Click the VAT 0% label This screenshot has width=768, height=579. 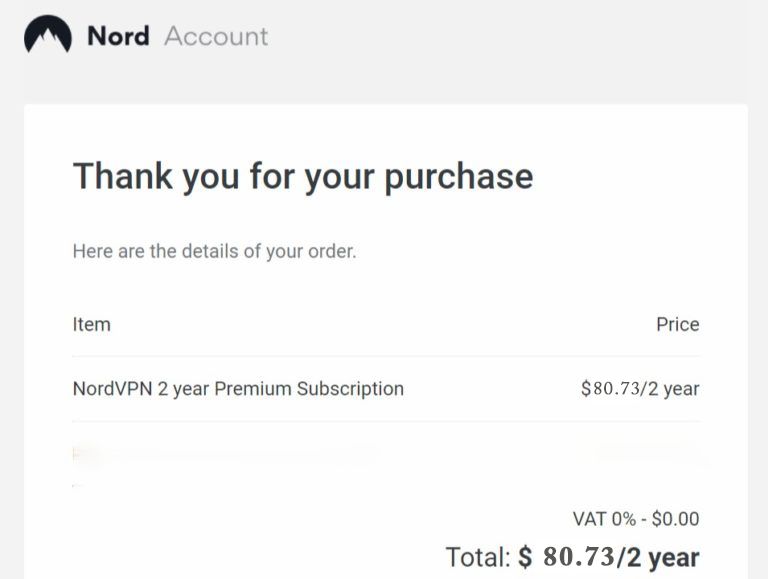(x=603, y=519)
